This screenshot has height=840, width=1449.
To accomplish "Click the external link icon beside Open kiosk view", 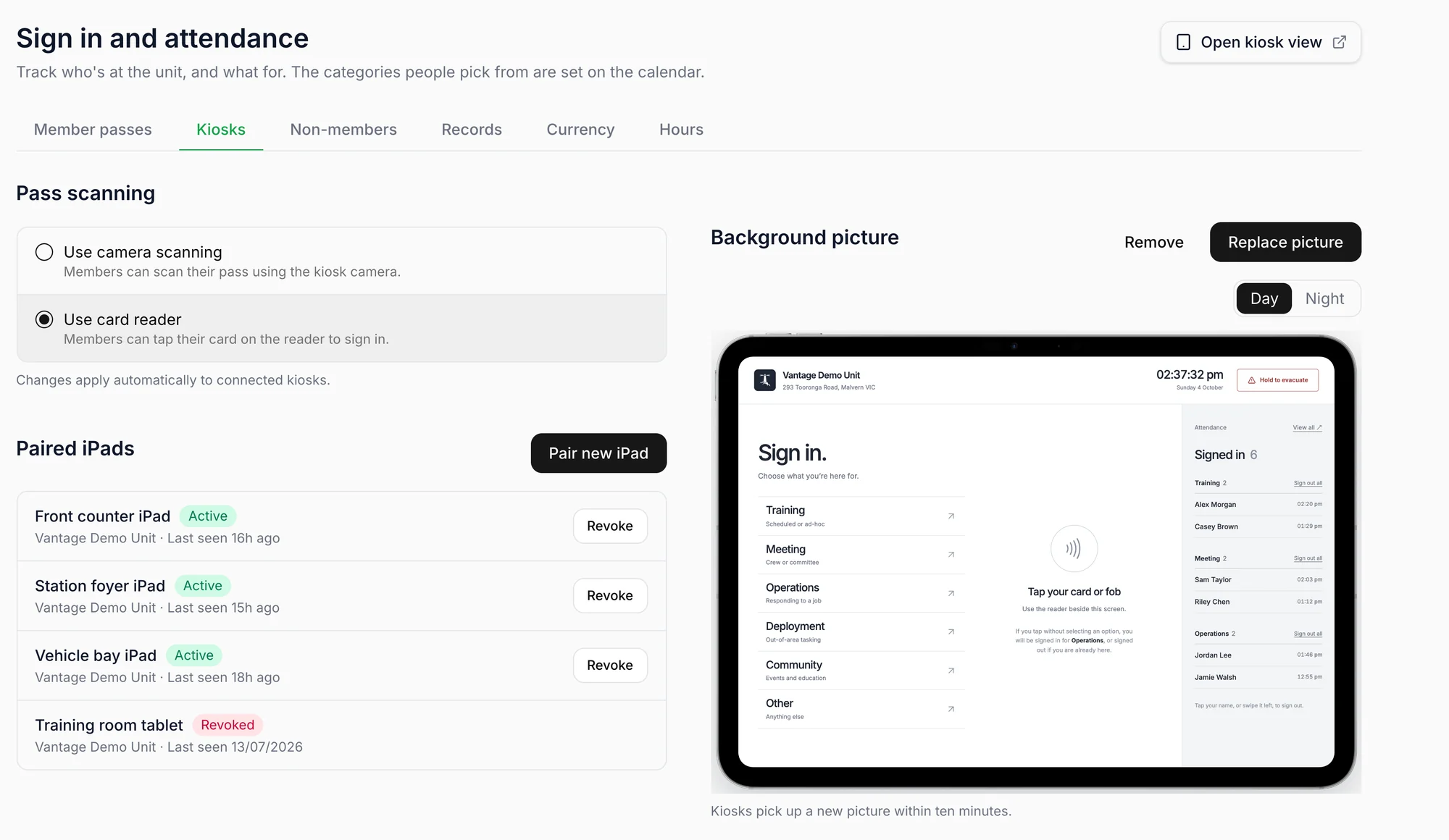I will (1340, 42).
